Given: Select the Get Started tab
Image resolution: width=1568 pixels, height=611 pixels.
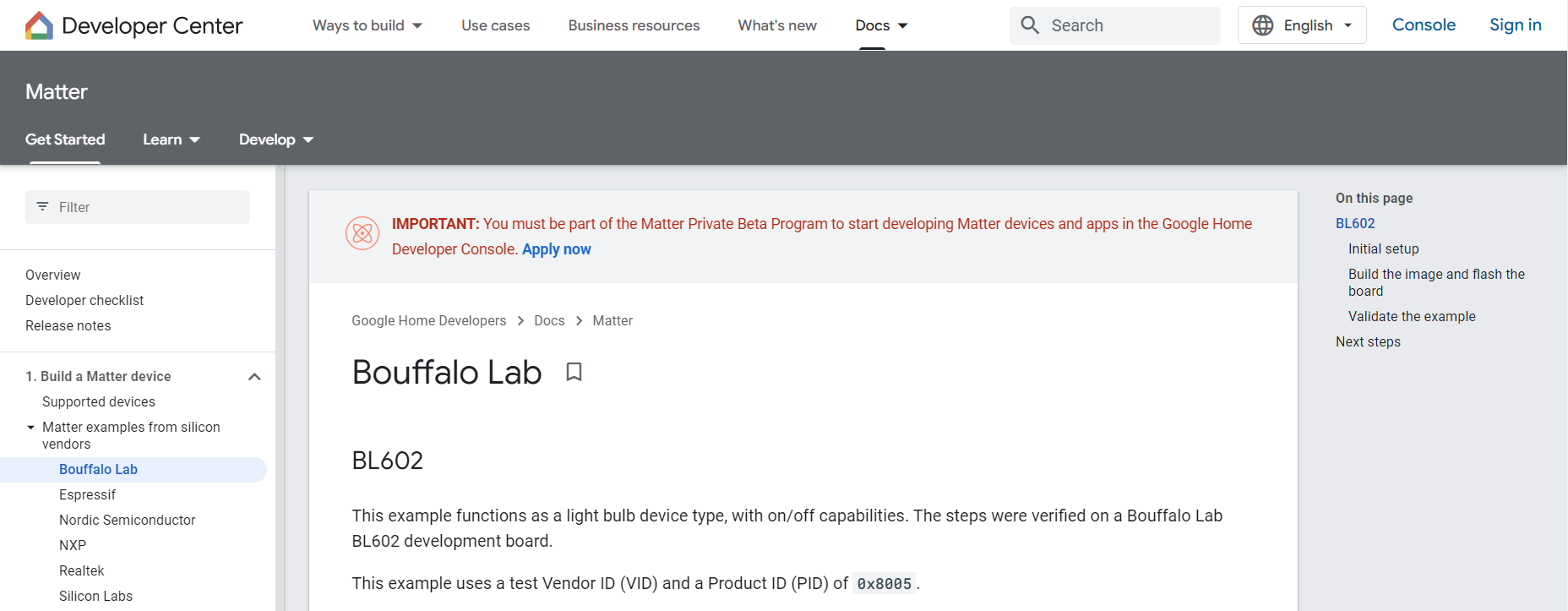Looking at the screenshot, I should pyautogui.click(x=65, y=139).
